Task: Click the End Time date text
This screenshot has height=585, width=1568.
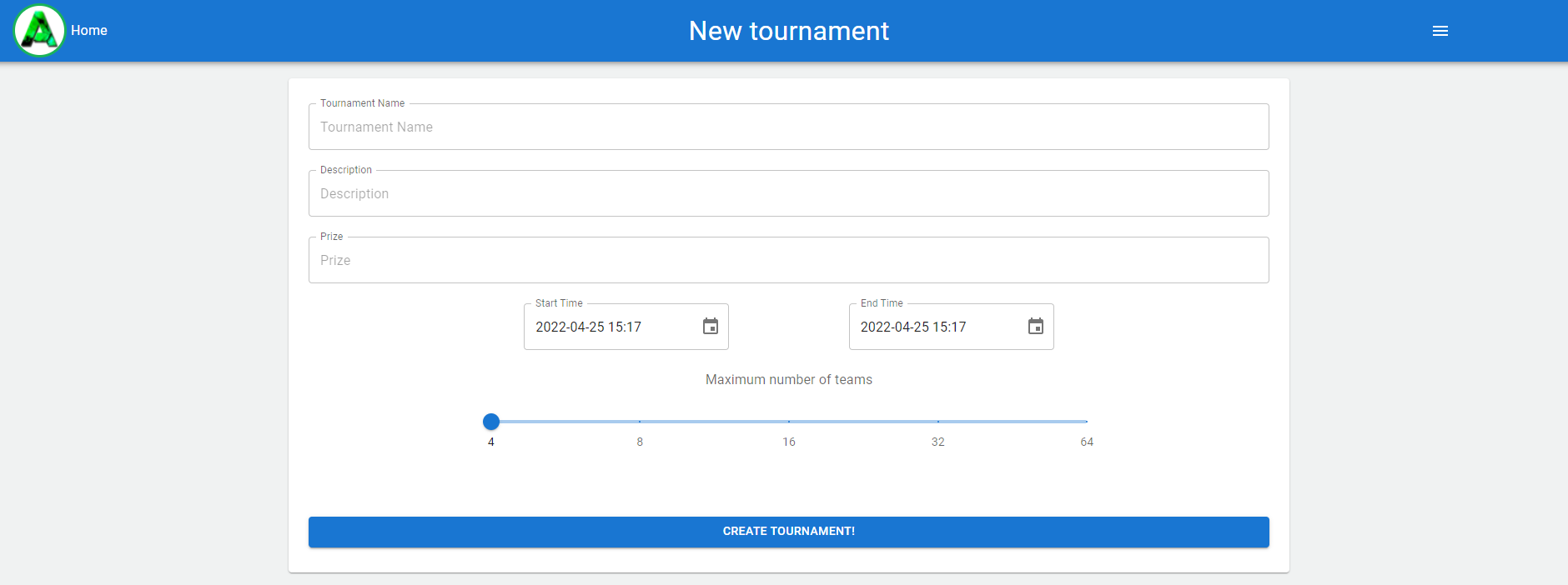Action: [913, 327]
